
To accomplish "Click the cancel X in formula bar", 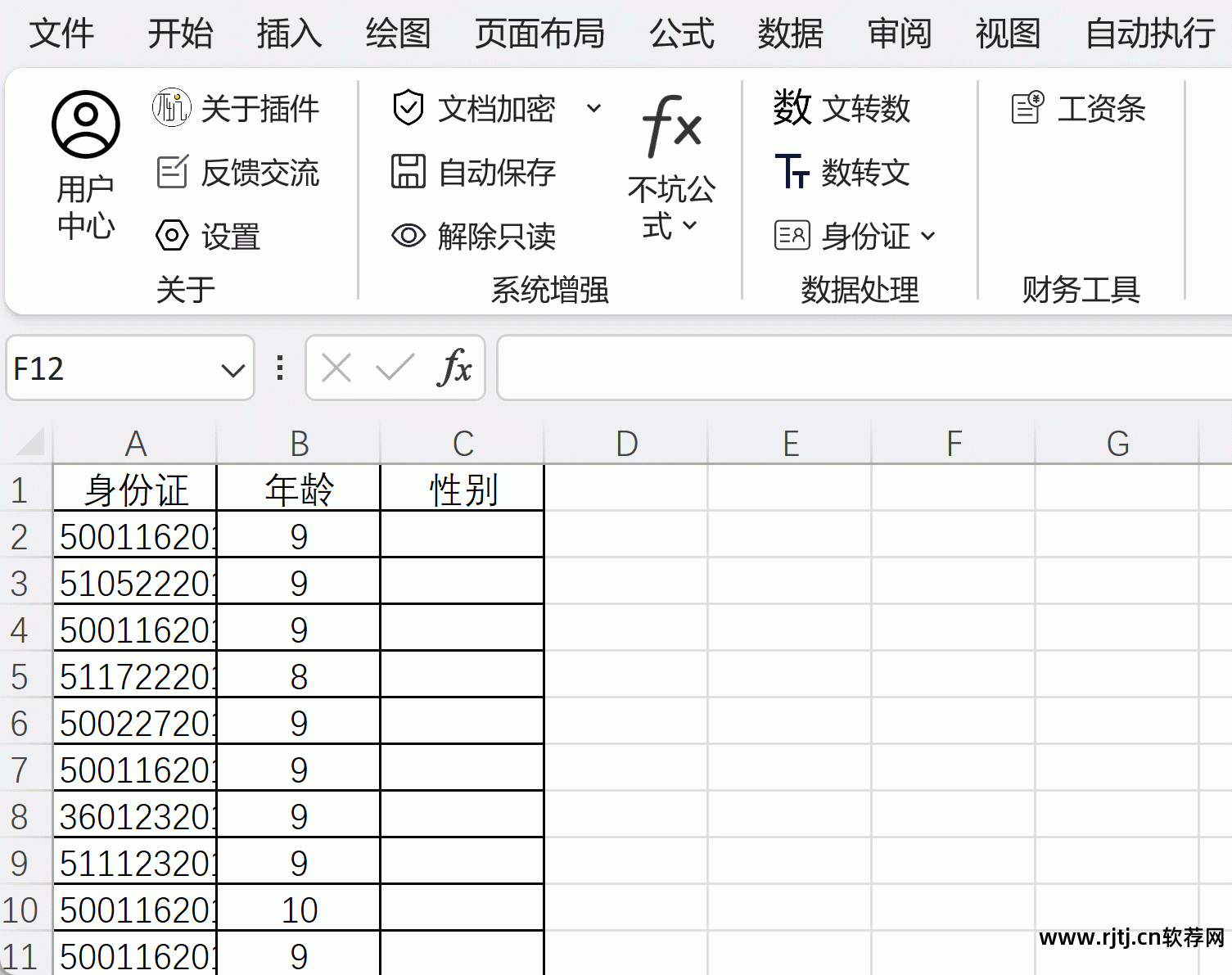I will click(x=336, y=368).
